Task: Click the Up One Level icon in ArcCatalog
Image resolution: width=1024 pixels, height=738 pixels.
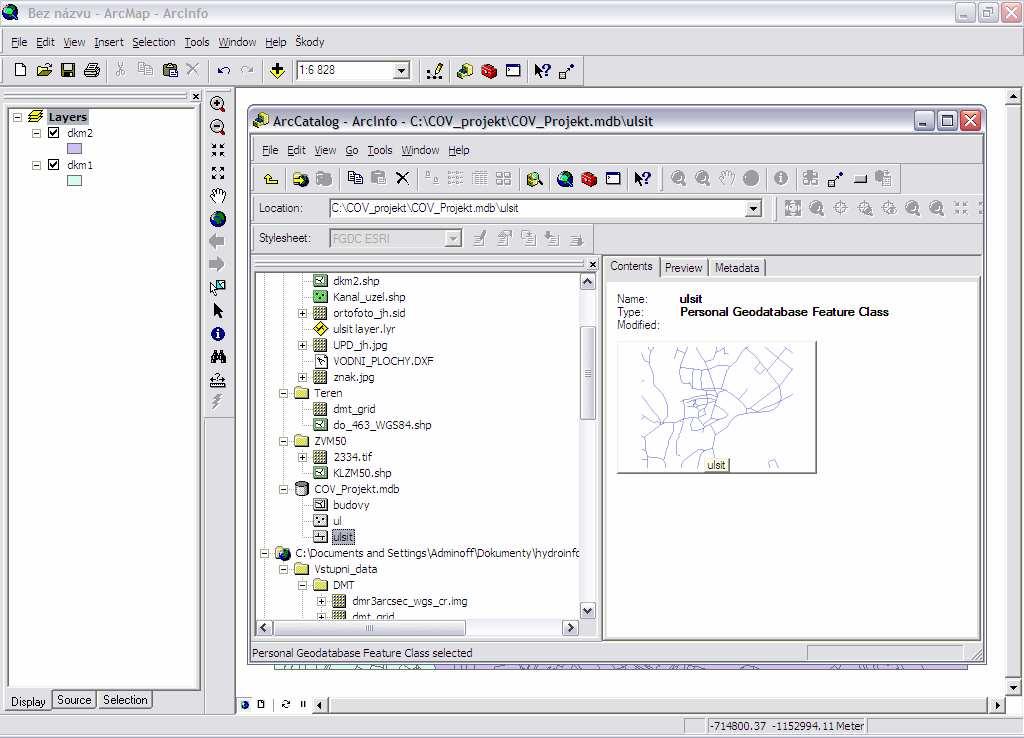Action: pos(271,178)
